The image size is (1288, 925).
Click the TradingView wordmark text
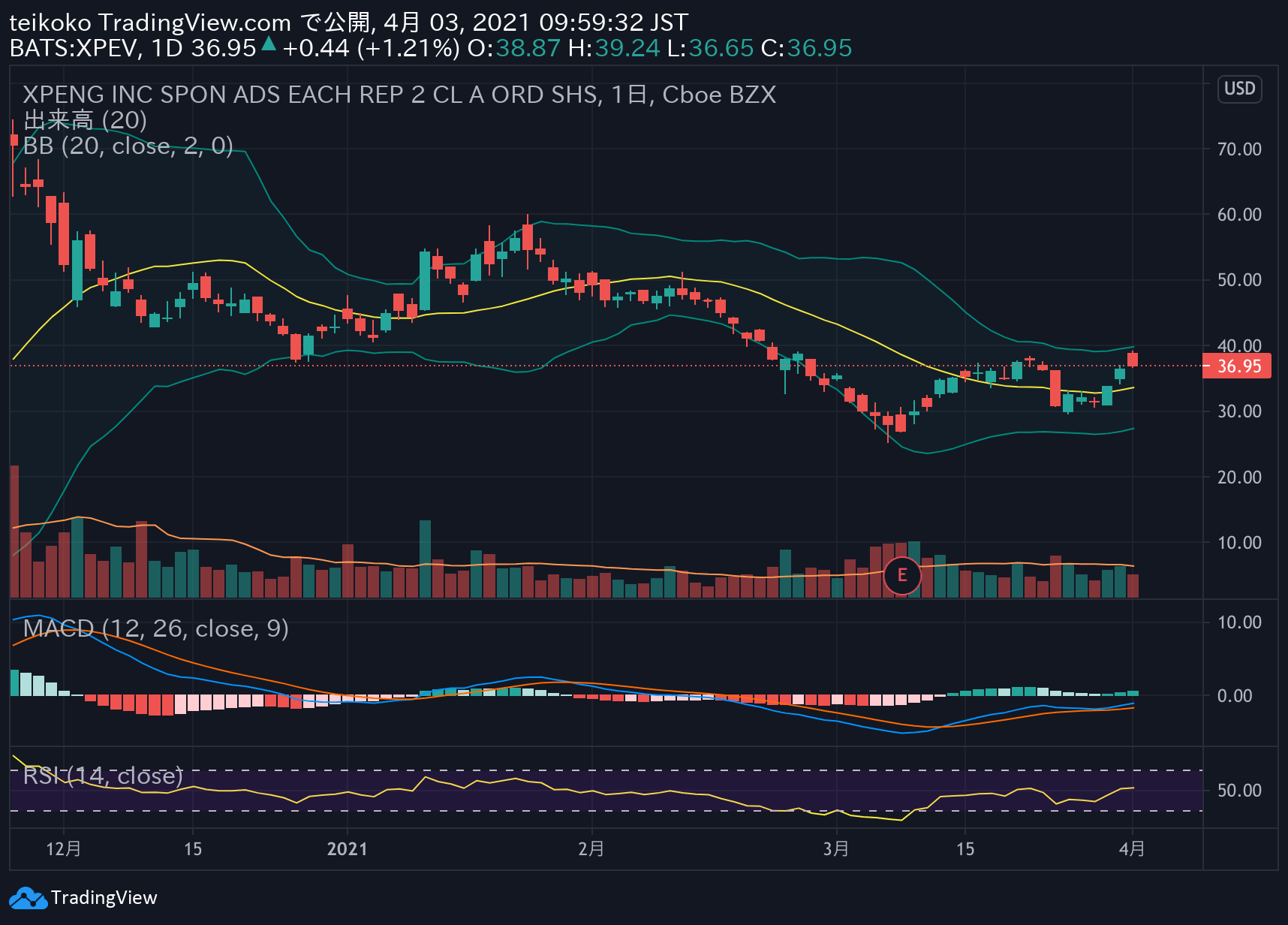coord(104,898)
